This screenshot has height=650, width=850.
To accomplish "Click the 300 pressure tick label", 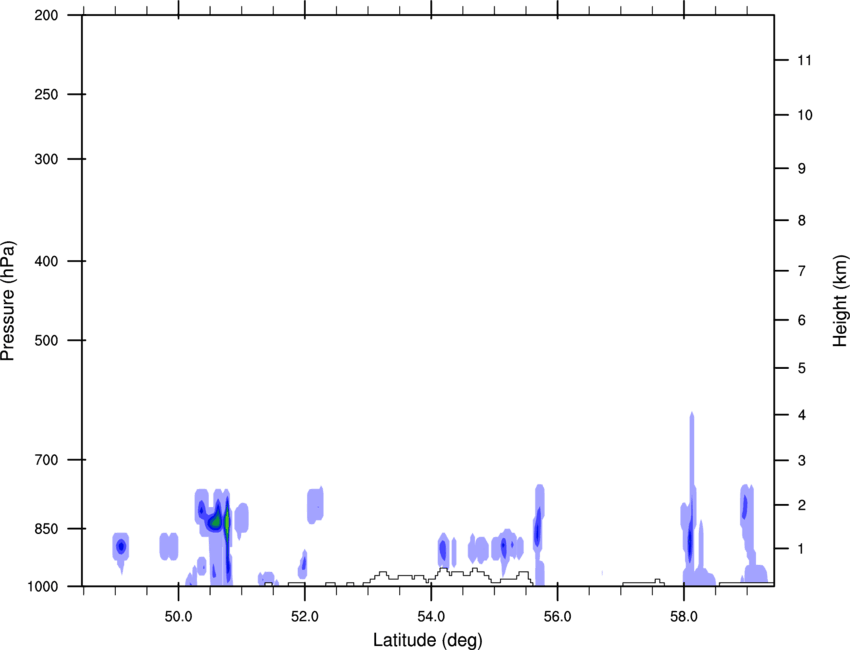I will [47, 159].
